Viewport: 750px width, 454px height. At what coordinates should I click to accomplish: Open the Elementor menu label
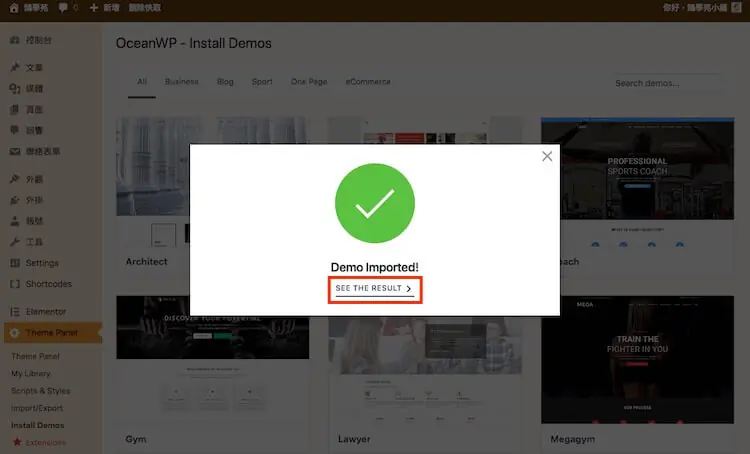pos(46,311)
